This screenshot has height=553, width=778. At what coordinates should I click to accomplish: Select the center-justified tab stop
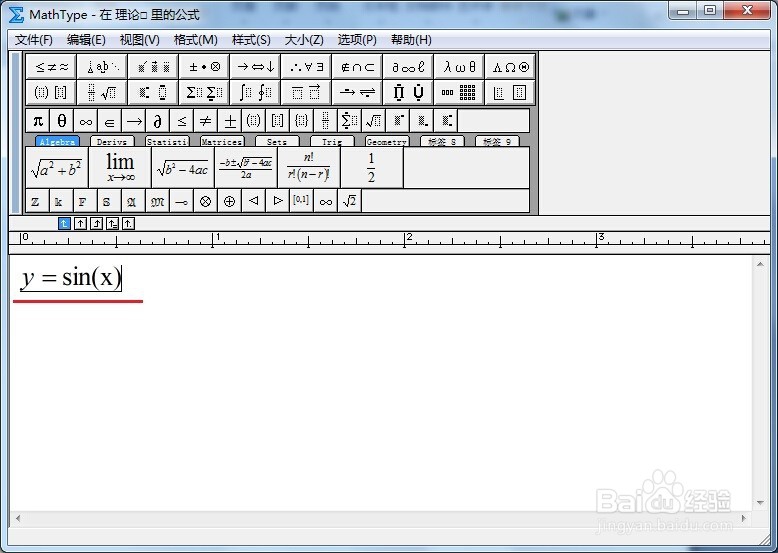tap(80, 224)
